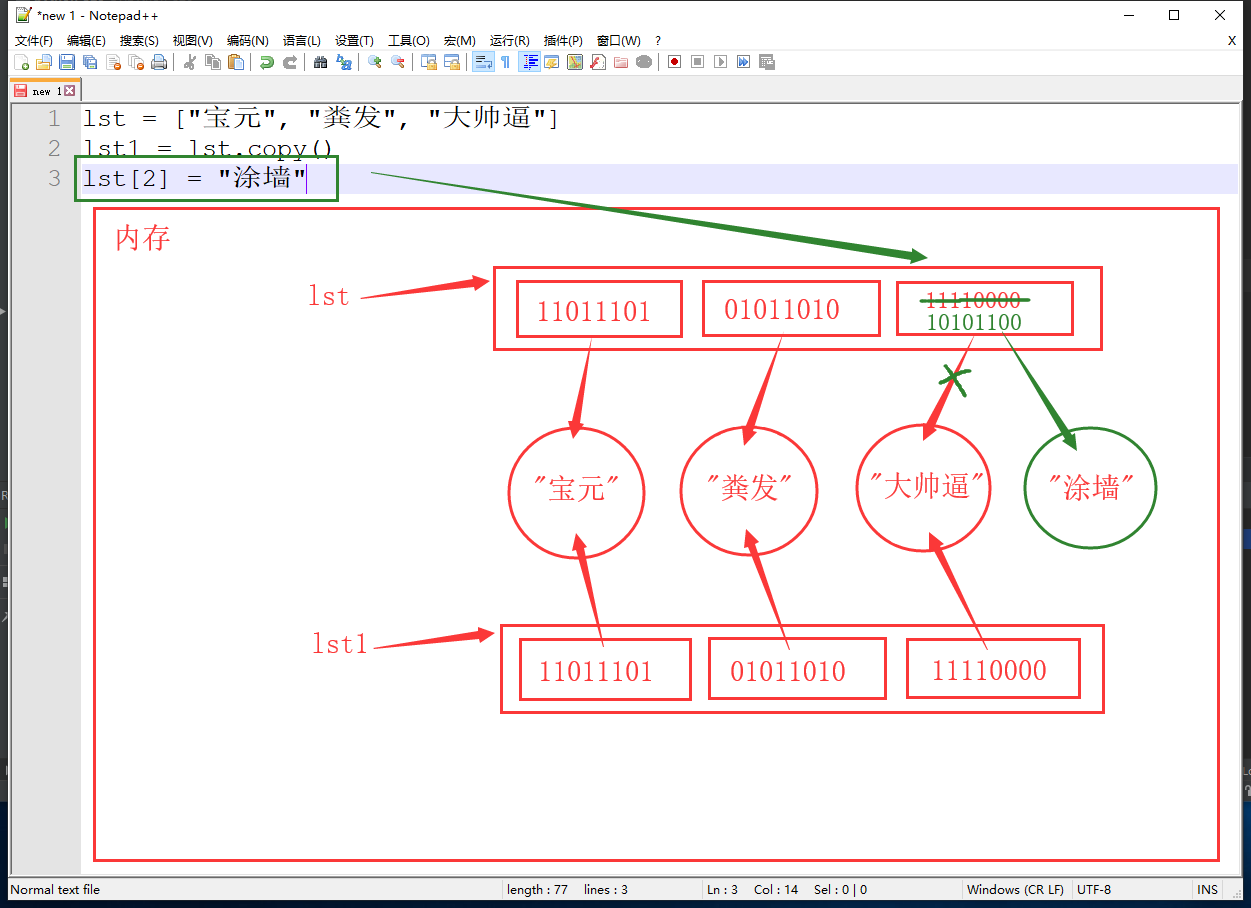Screen dimensions: 1251x908
Task: Toggle synchronized vertical scrolling
Action: 428,62
